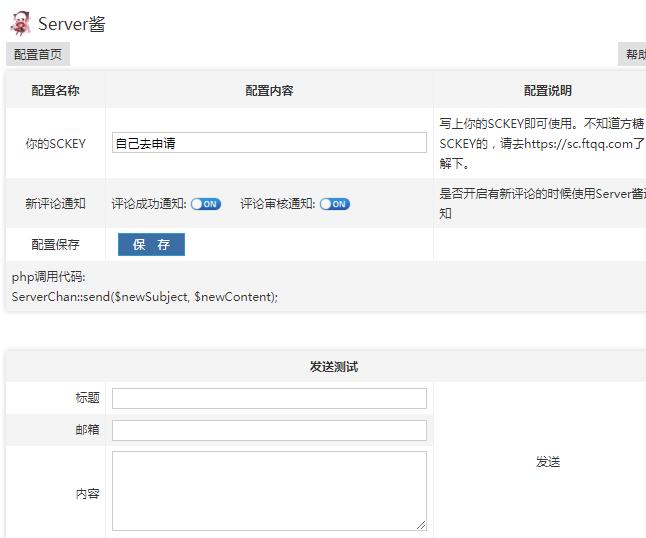Click the 配置名称 column header
The image size is (646, 538).
coord(55,90)
